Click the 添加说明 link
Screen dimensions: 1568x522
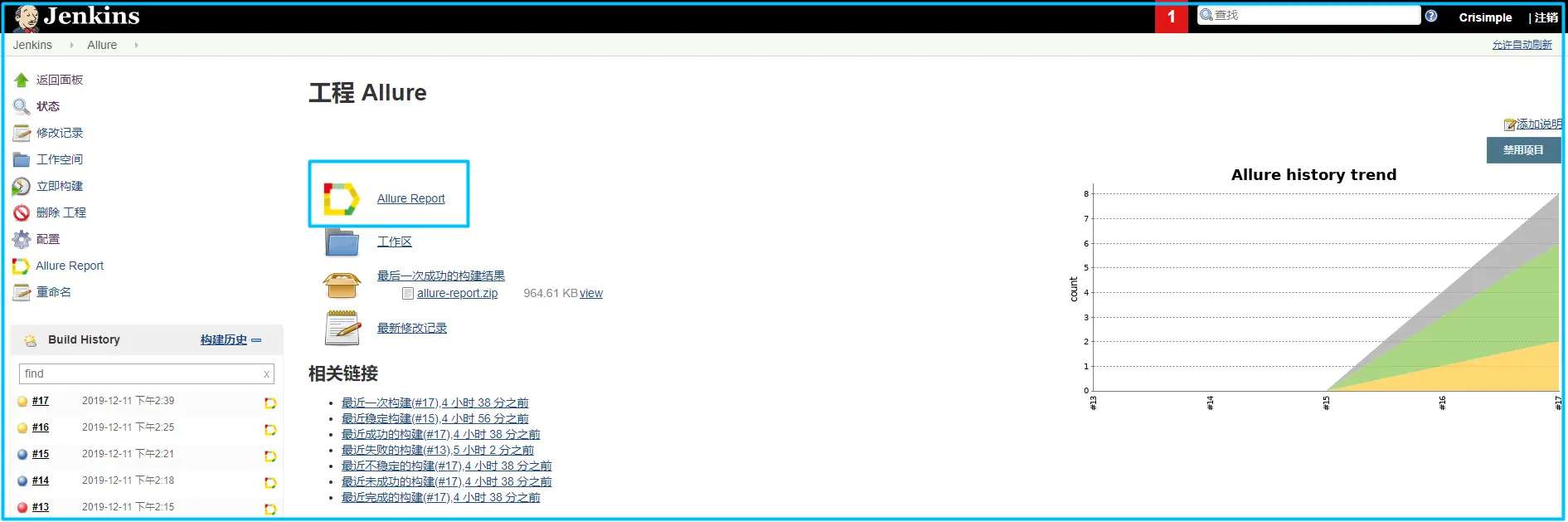(x=1539, y=124)
